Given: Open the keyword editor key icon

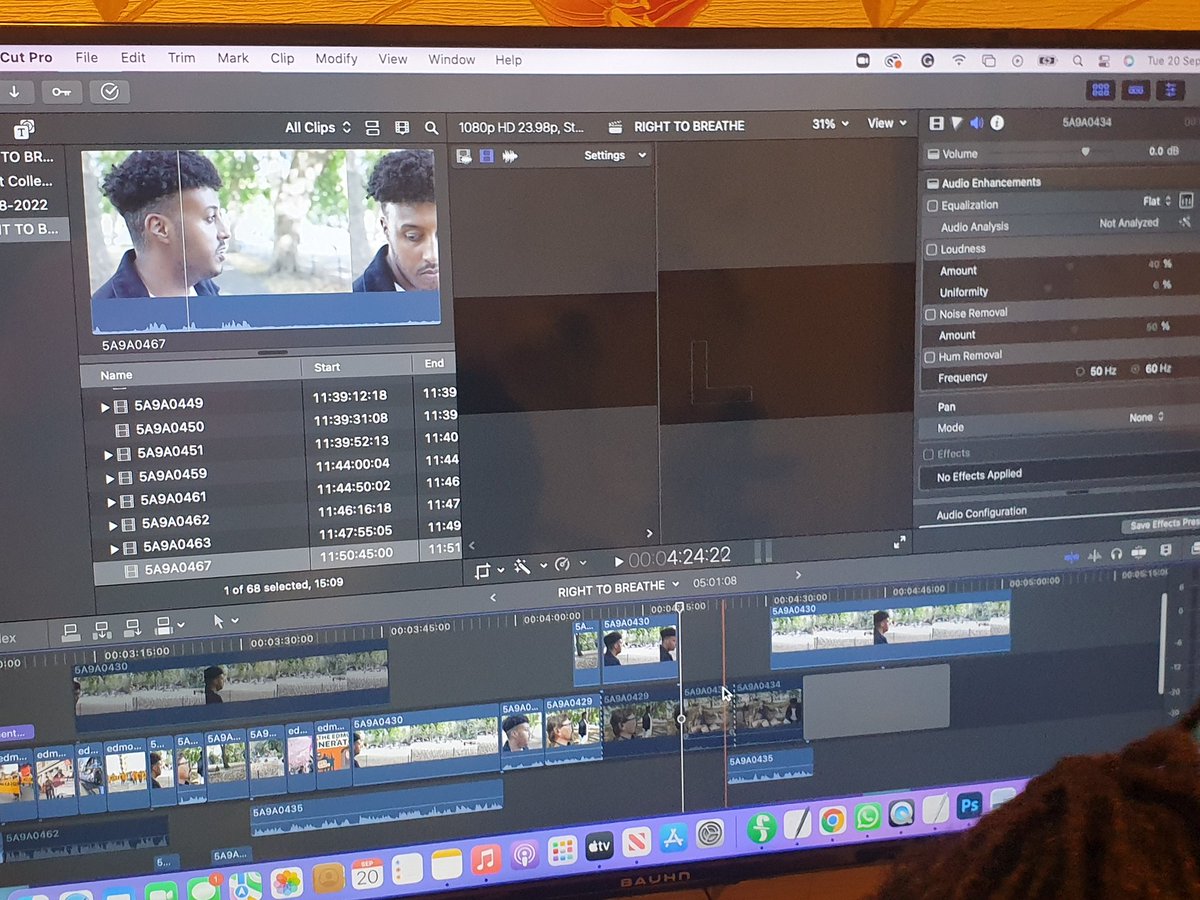Looking at the screenshot, I should click(62, 92).
